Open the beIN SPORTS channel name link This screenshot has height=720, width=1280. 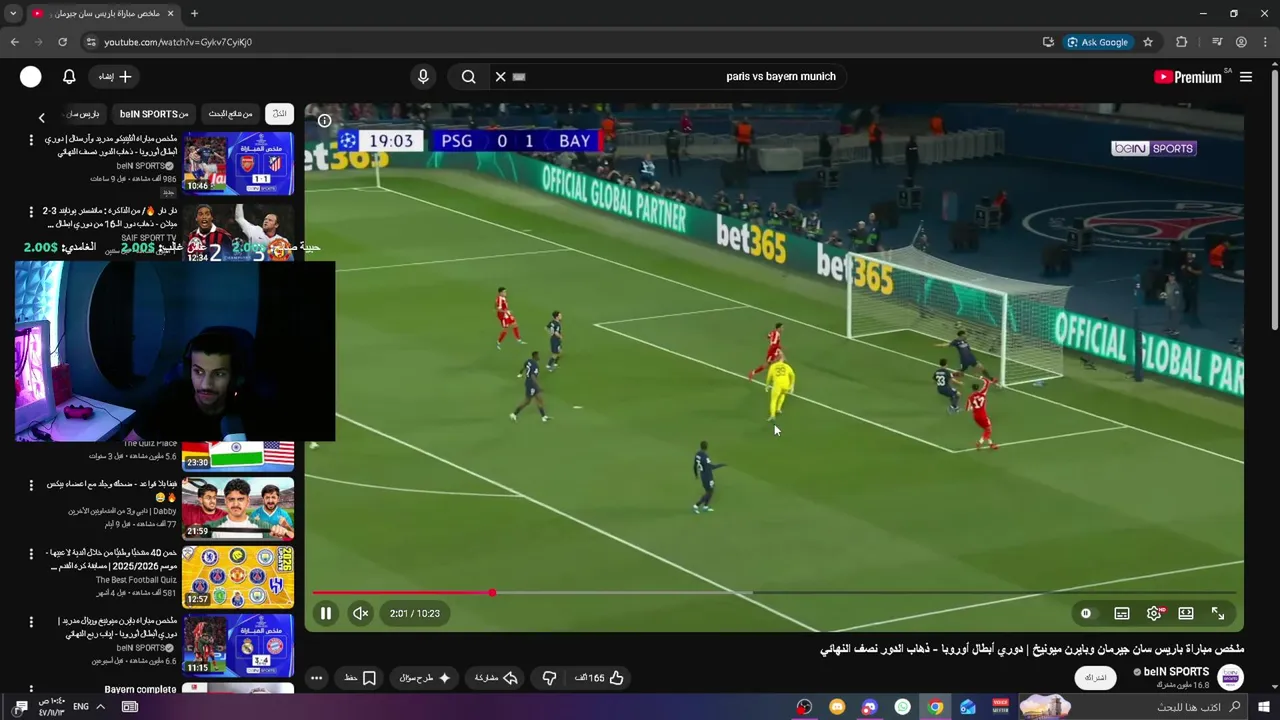1176,672
